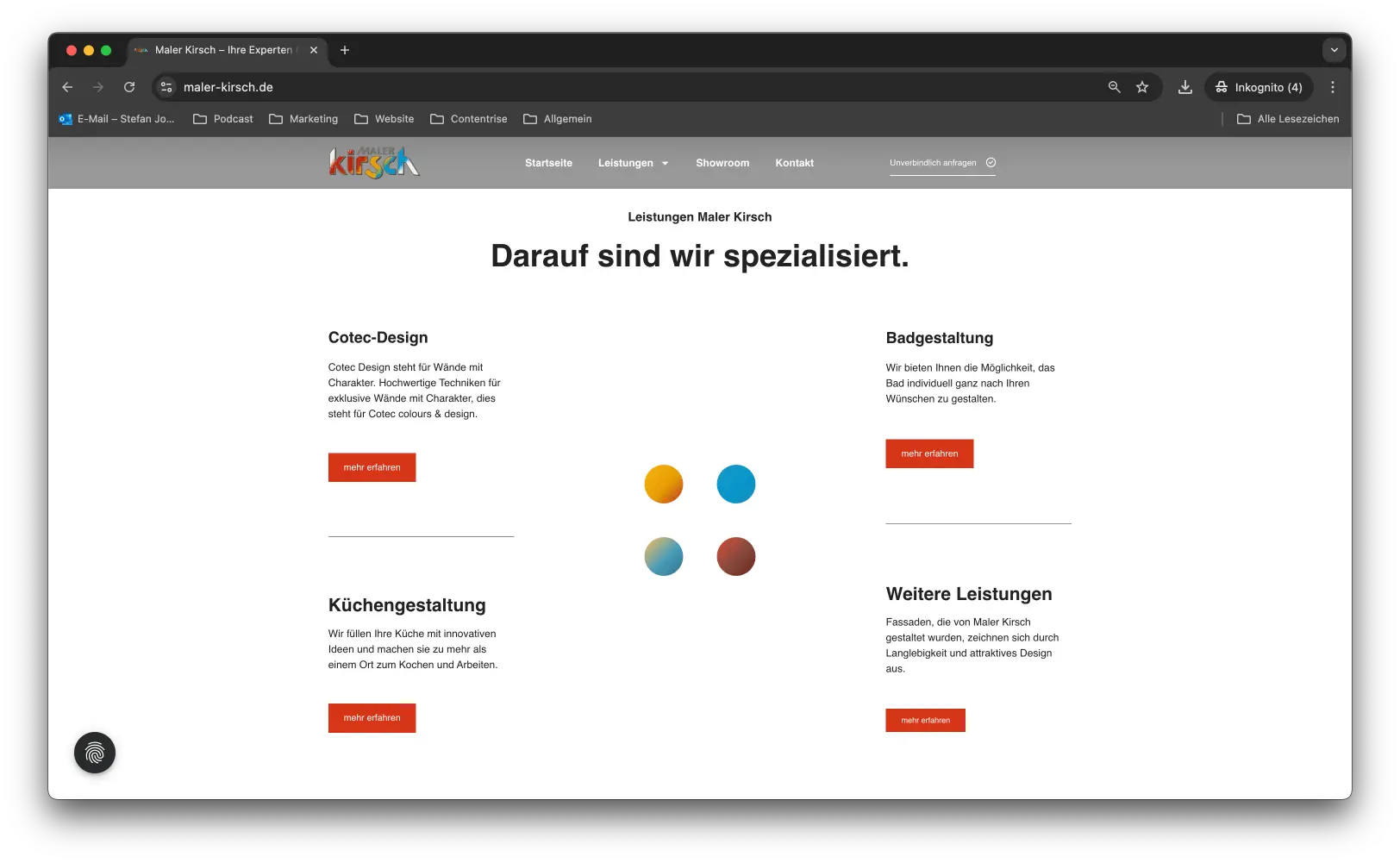Open the Chrome three-dot menu
The width and height of the screenshot is (1400, 863).
click(x=1332, y=87)
